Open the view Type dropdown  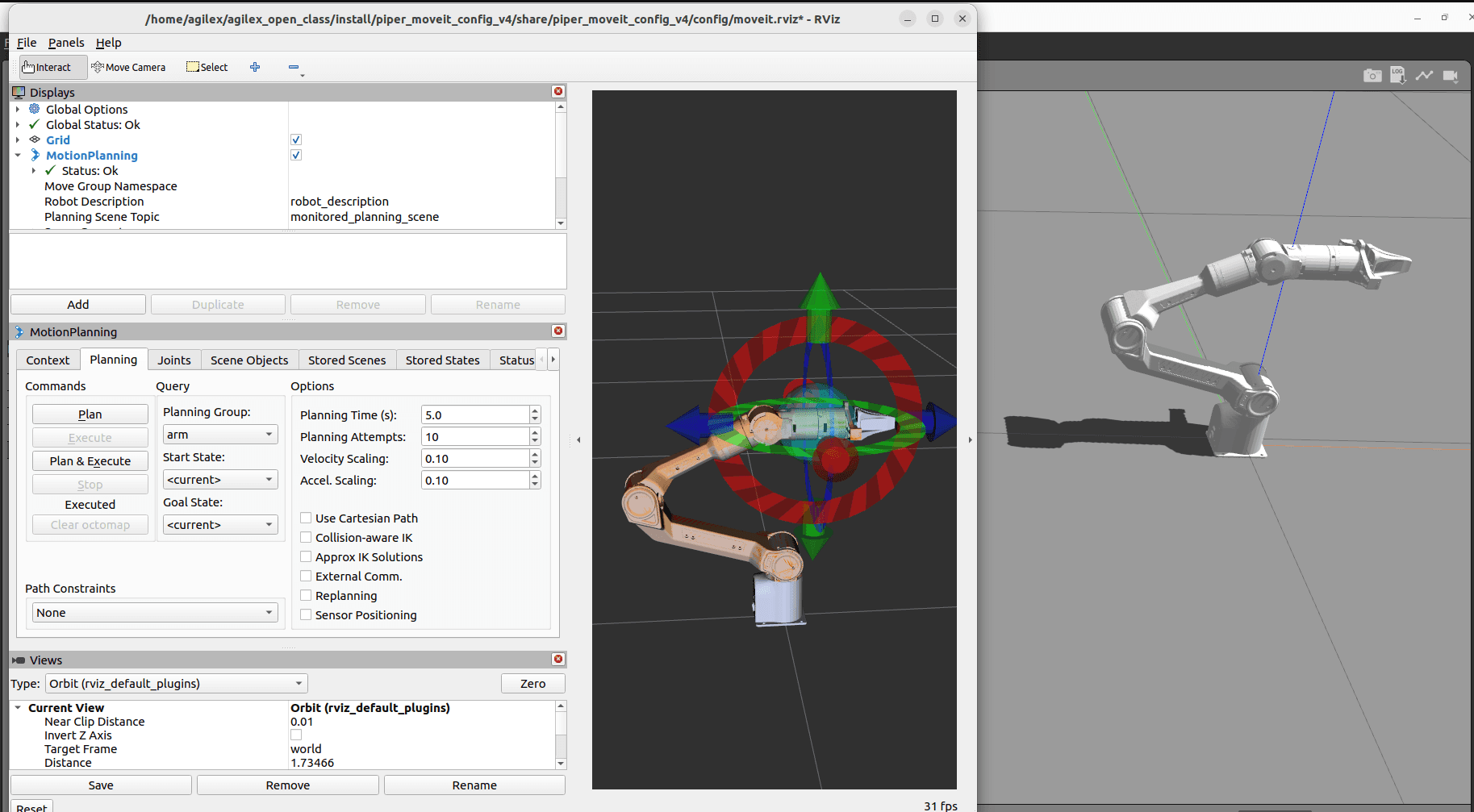pos(177,684)
